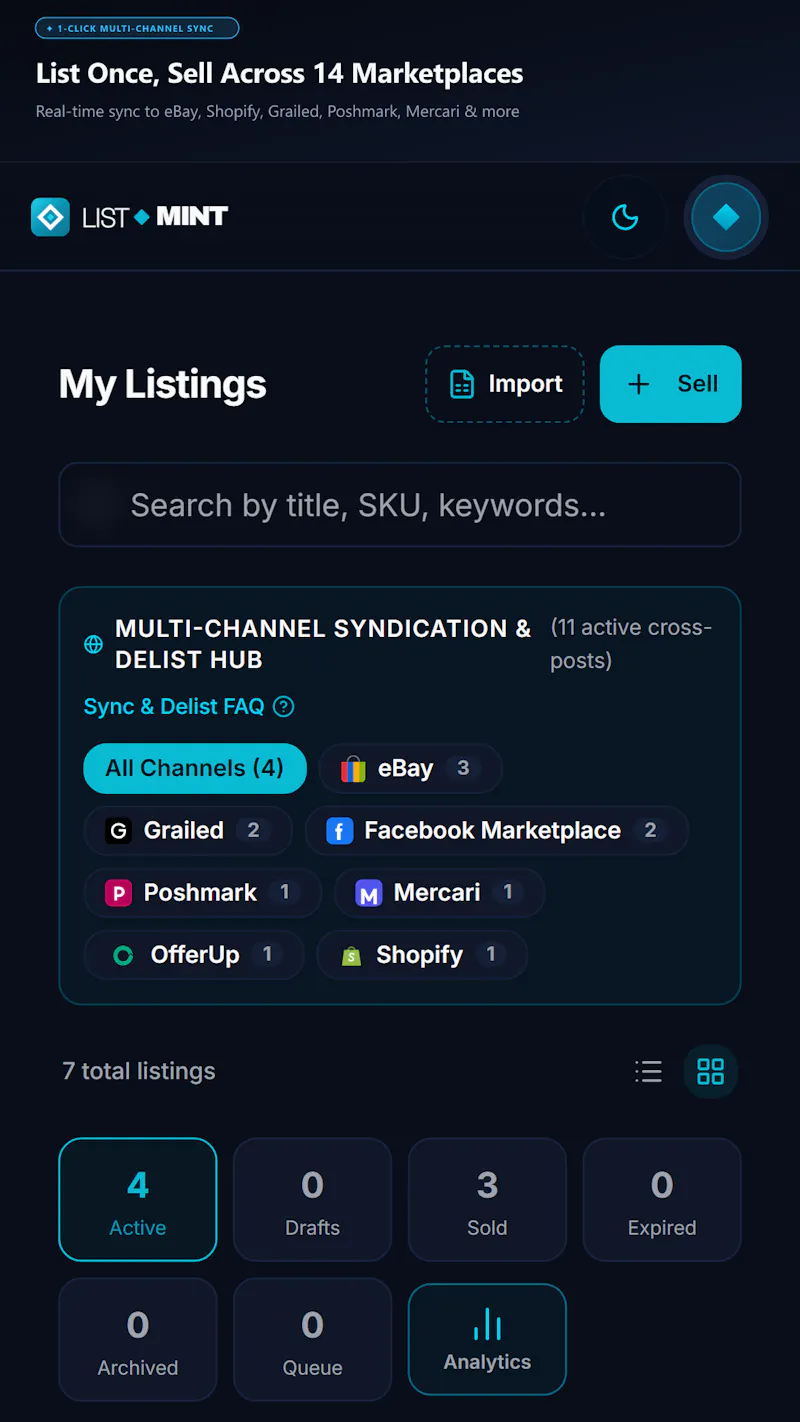Toggle dark mode with moon icon
Viewport: 800px width, 1422px height.
pyautogui.click(x=625, y=217)
